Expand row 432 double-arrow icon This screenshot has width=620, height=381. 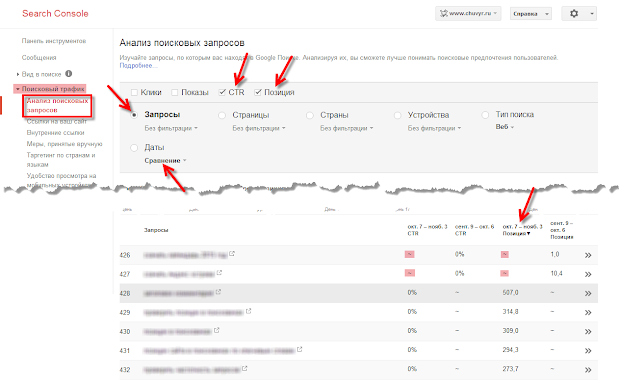[588, 370]
